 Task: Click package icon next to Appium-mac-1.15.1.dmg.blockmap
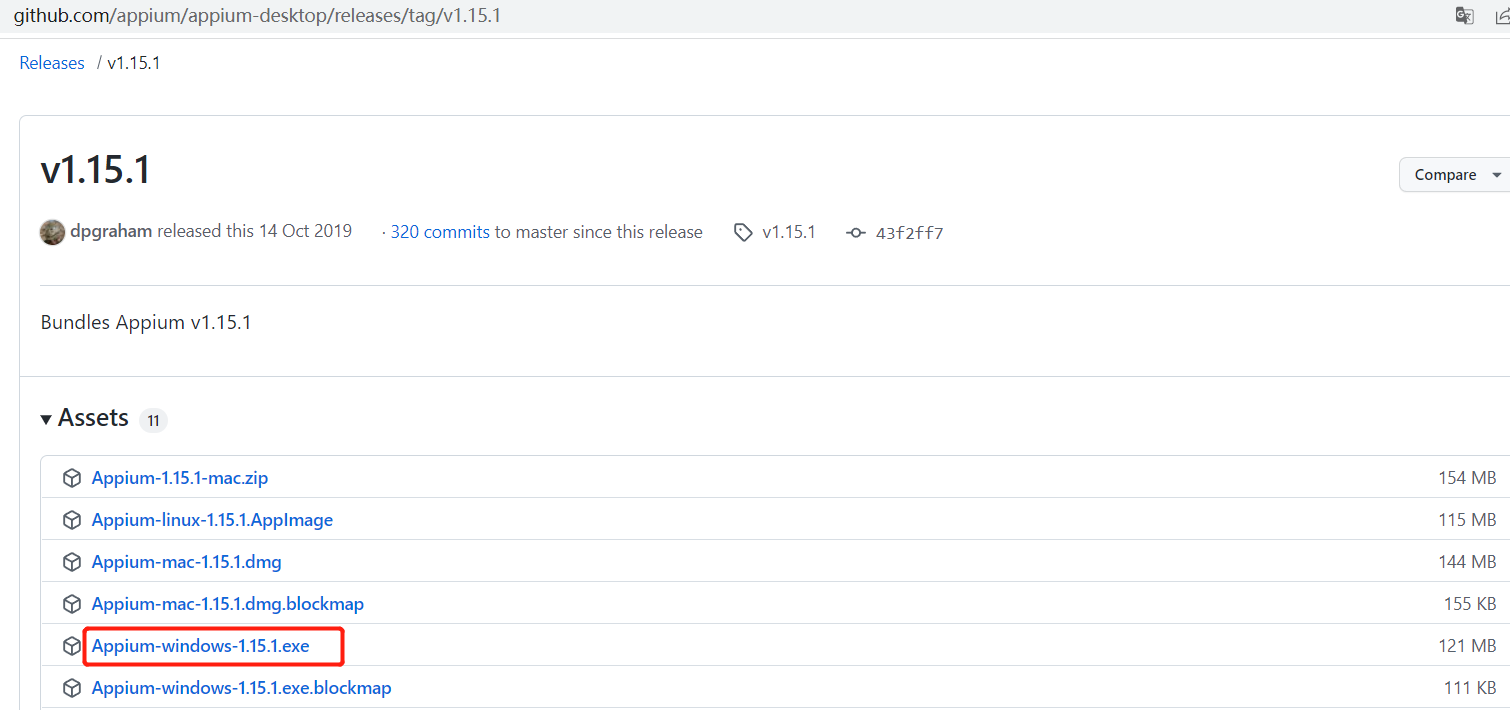click(x=71, y=604)
